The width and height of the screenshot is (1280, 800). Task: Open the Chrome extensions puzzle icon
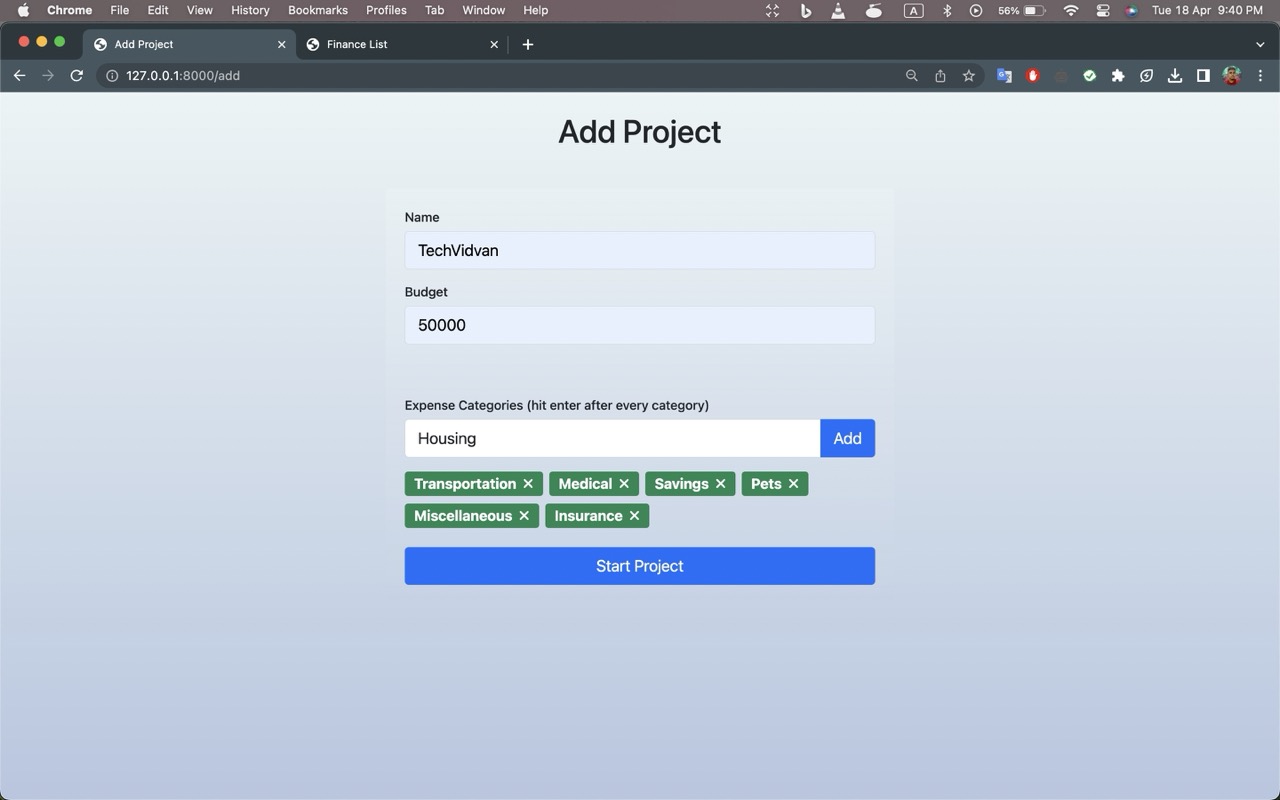coord(1118,76)
